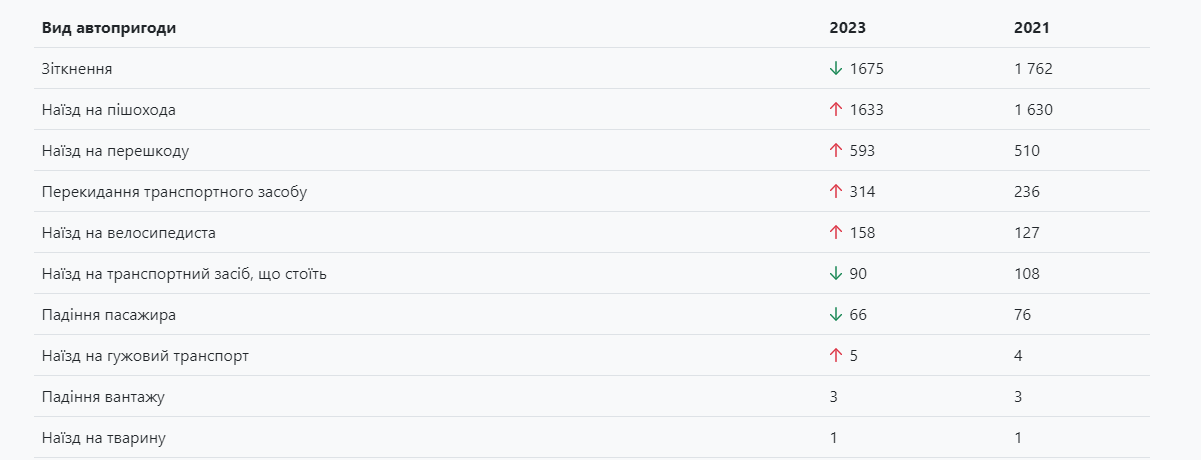This screenshot has width=1201, height=460.
Task: Click the 'Падіння вантажу' row label
Action: [104, 397]
